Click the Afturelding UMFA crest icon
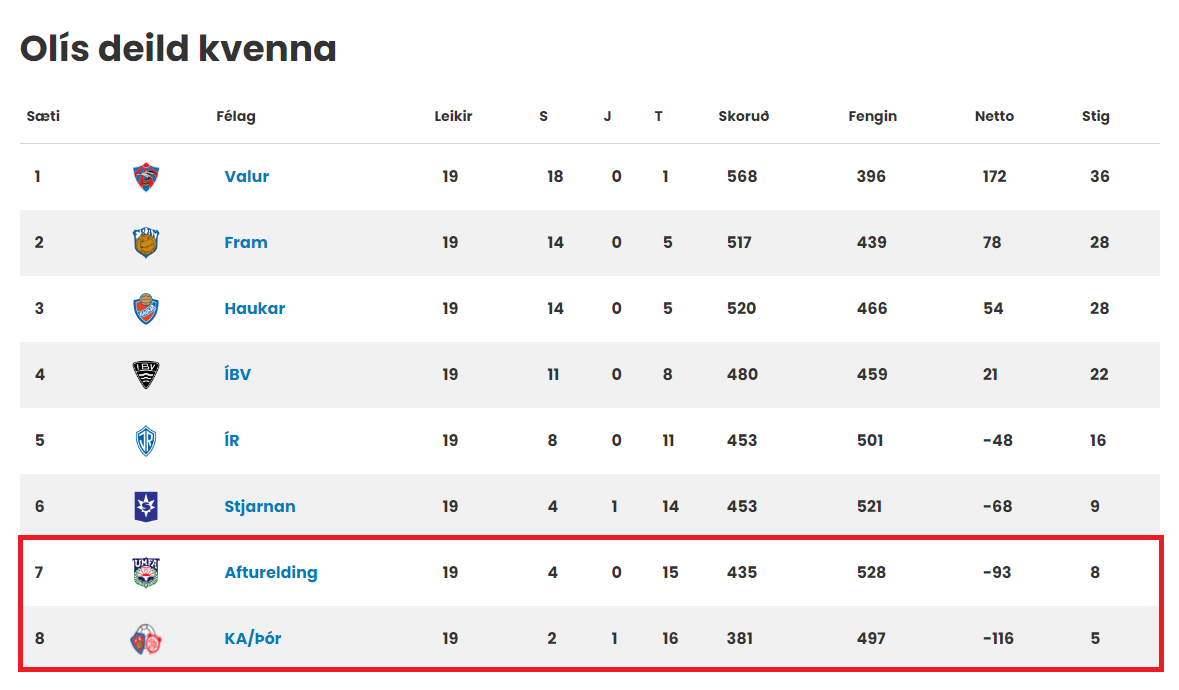This screenshot has height=690, width=1179. pyautogui.click(x=146, y=573)
